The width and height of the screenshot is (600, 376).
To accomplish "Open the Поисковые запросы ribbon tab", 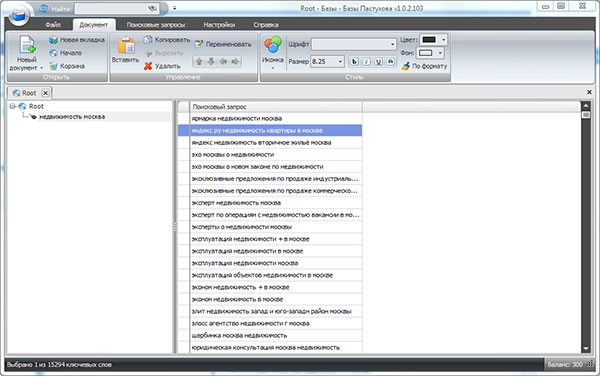I will coord(156,25).
